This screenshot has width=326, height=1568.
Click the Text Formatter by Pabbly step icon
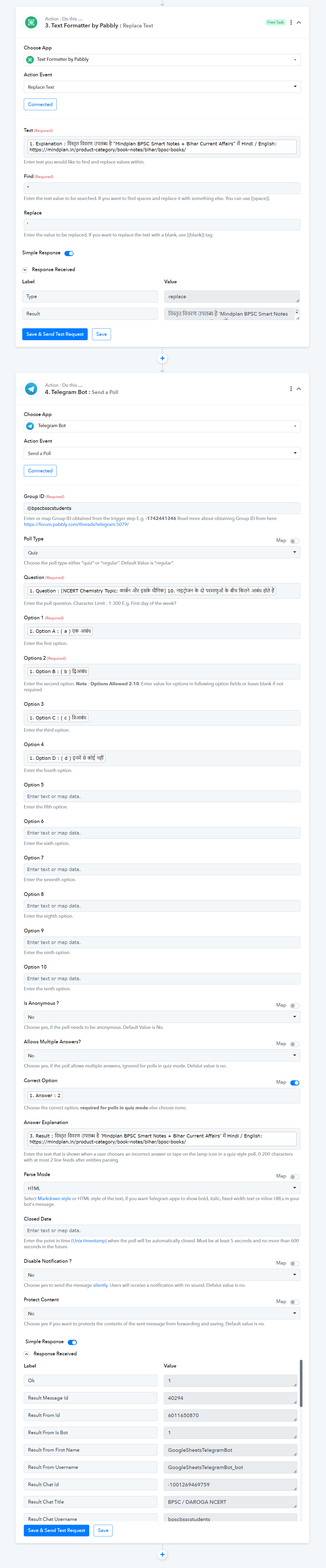tap(31, 23)
